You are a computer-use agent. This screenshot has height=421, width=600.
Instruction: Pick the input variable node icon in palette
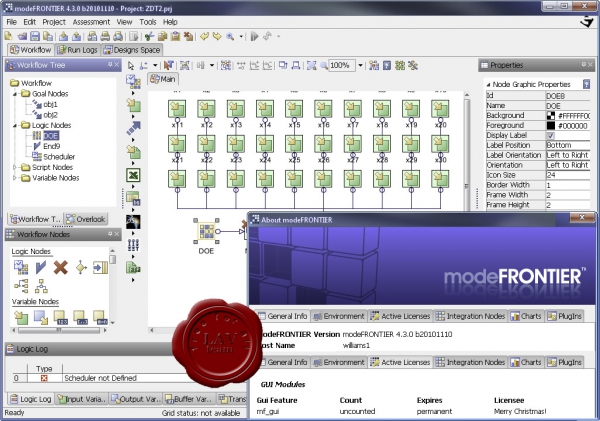(x=21, y=317)
